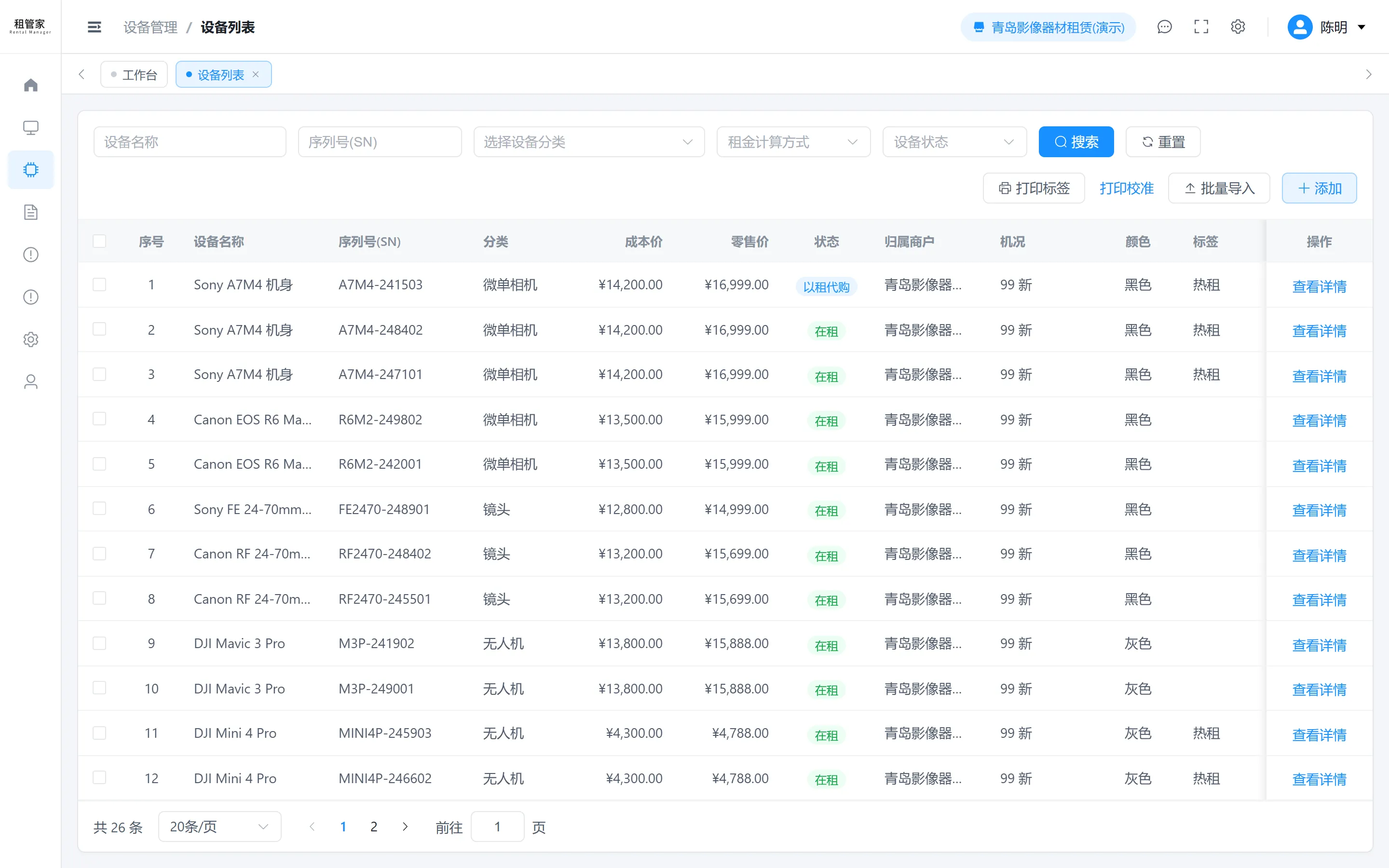Select the equipment chip icon in sidebar
The height and width of the screenshot is (868, 1389).
31,170
